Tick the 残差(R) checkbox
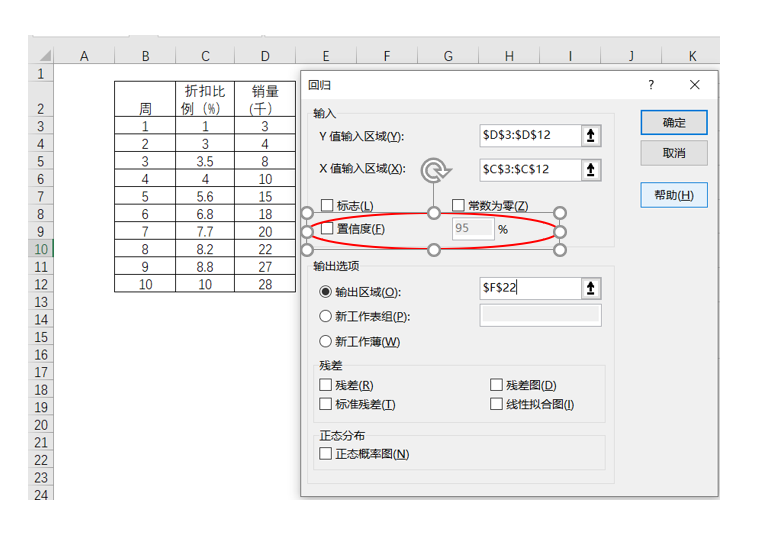 point(325,385)
